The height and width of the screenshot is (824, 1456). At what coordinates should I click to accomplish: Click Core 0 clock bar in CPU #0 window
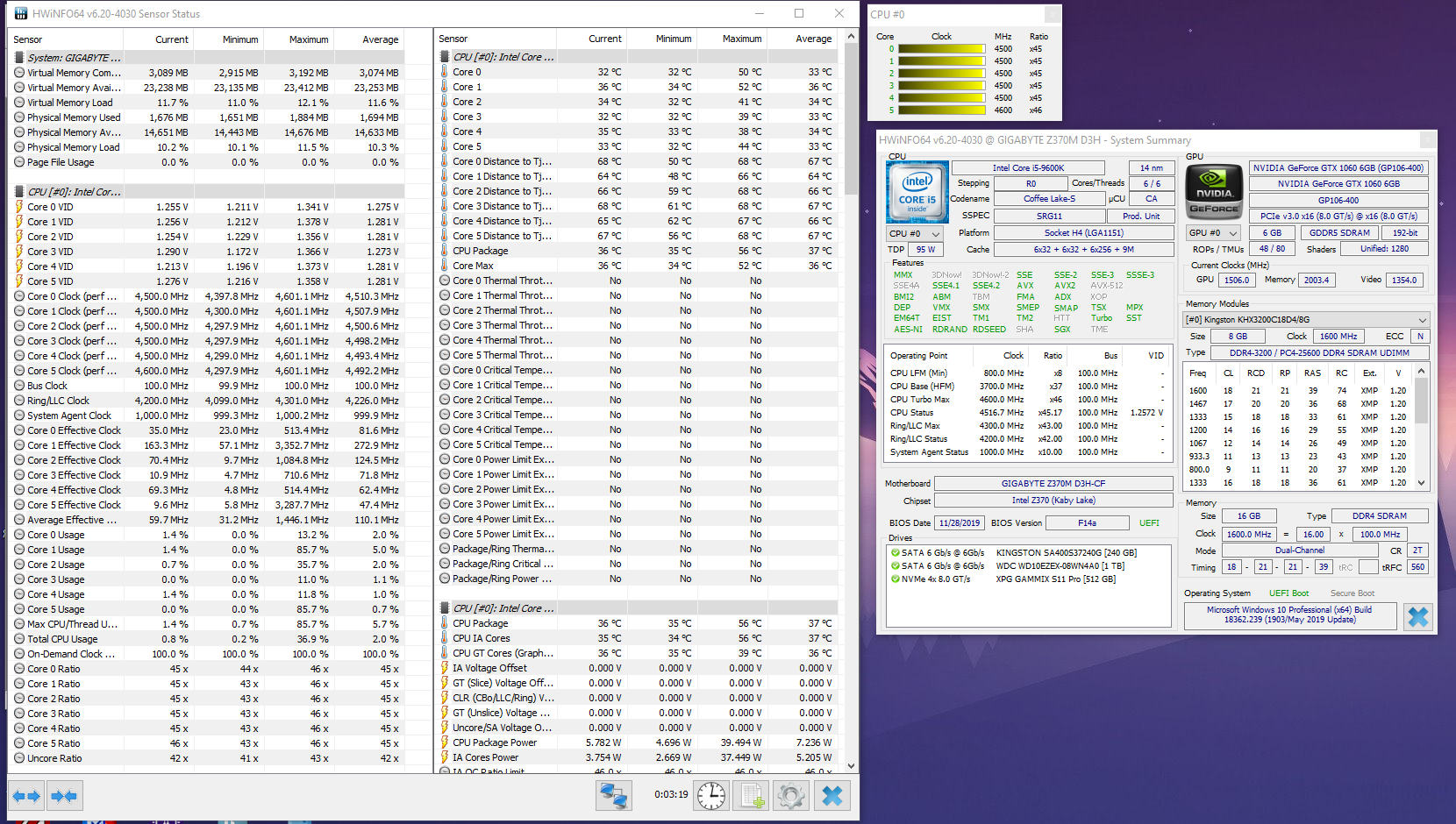[x=943, y=49]
